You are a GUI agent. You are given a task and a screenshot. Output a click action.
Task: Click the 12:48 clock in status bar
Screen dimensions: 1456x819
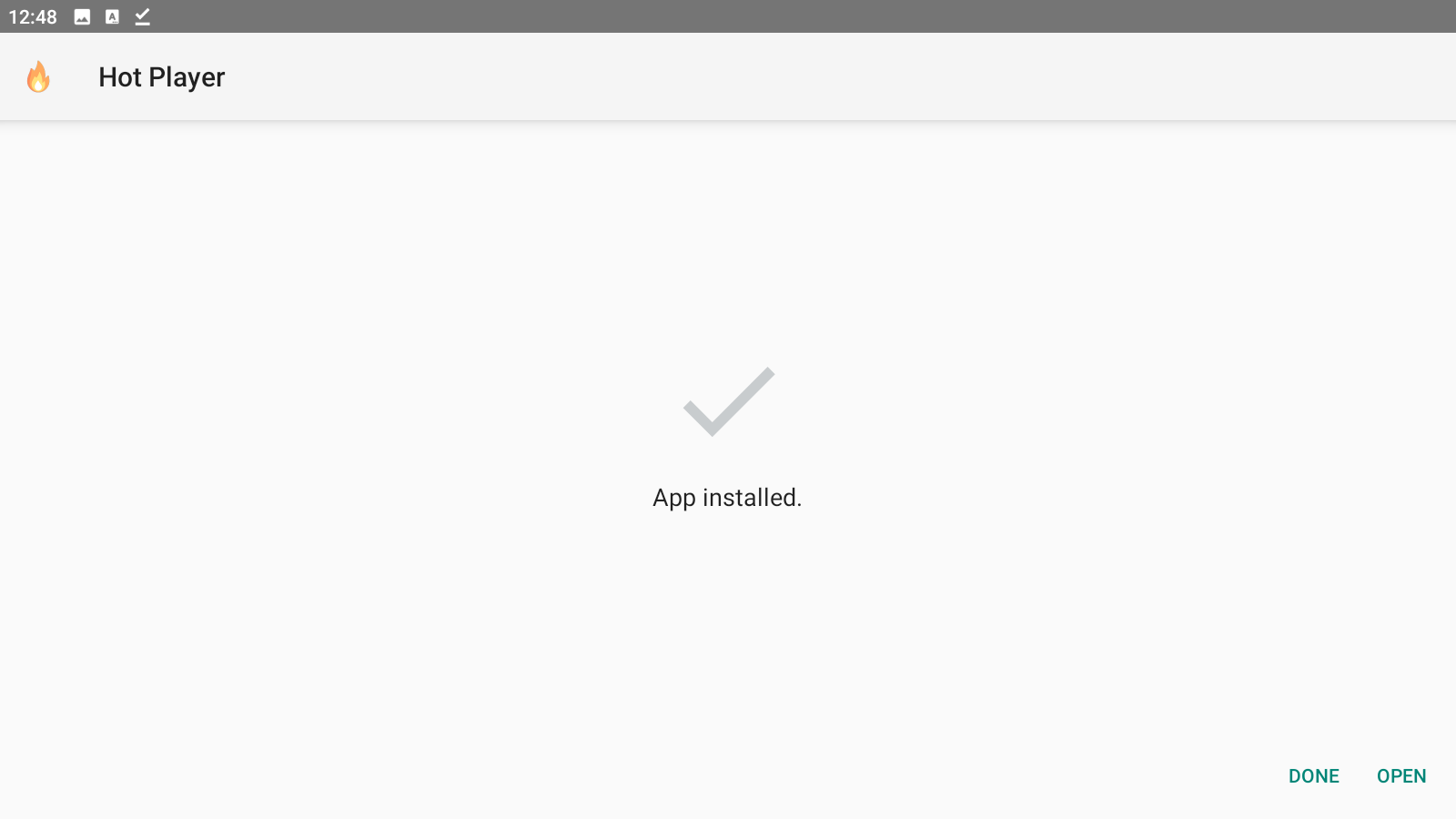point(33,17)
